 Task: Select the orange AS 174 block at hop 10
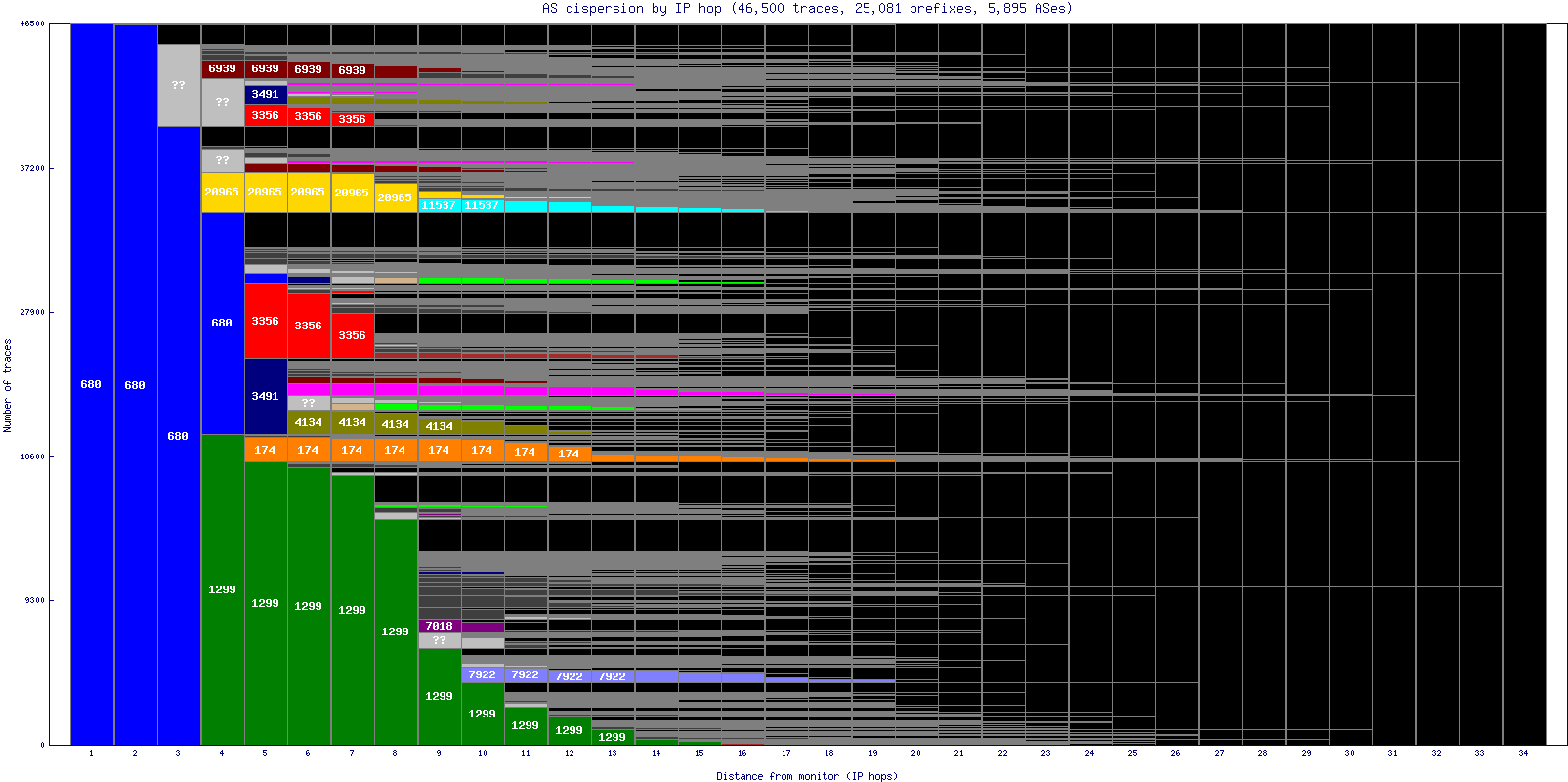point(483,450)
